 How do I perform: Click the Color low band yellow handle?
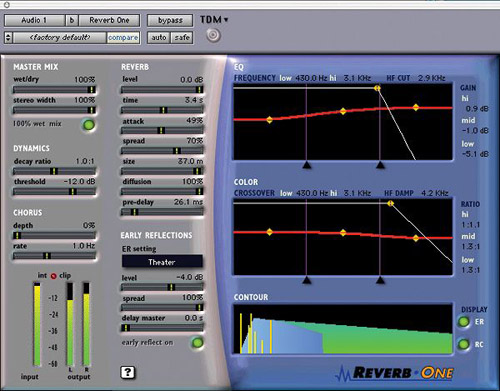pyautogui.click(x=270, y=232)
